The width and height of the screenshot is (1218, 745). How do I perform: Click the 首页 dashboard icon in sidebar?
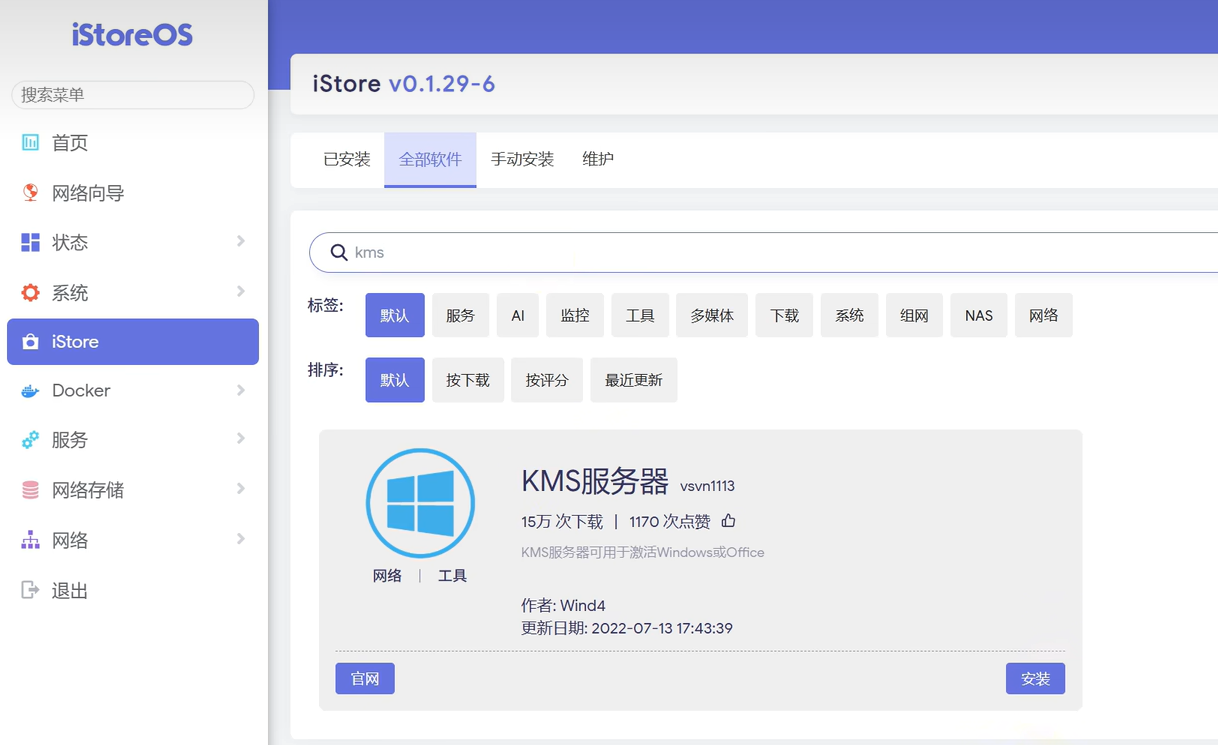(30, 143)
